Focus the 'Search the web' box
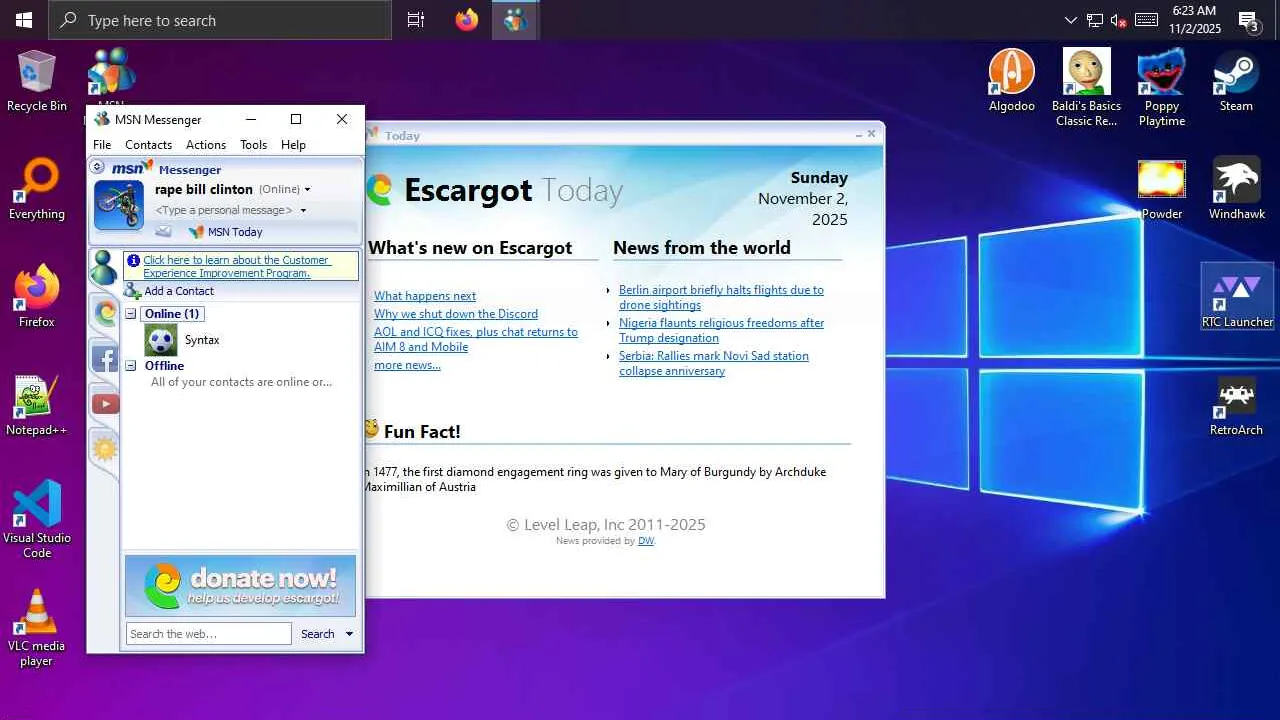 (x=208, y=634)
